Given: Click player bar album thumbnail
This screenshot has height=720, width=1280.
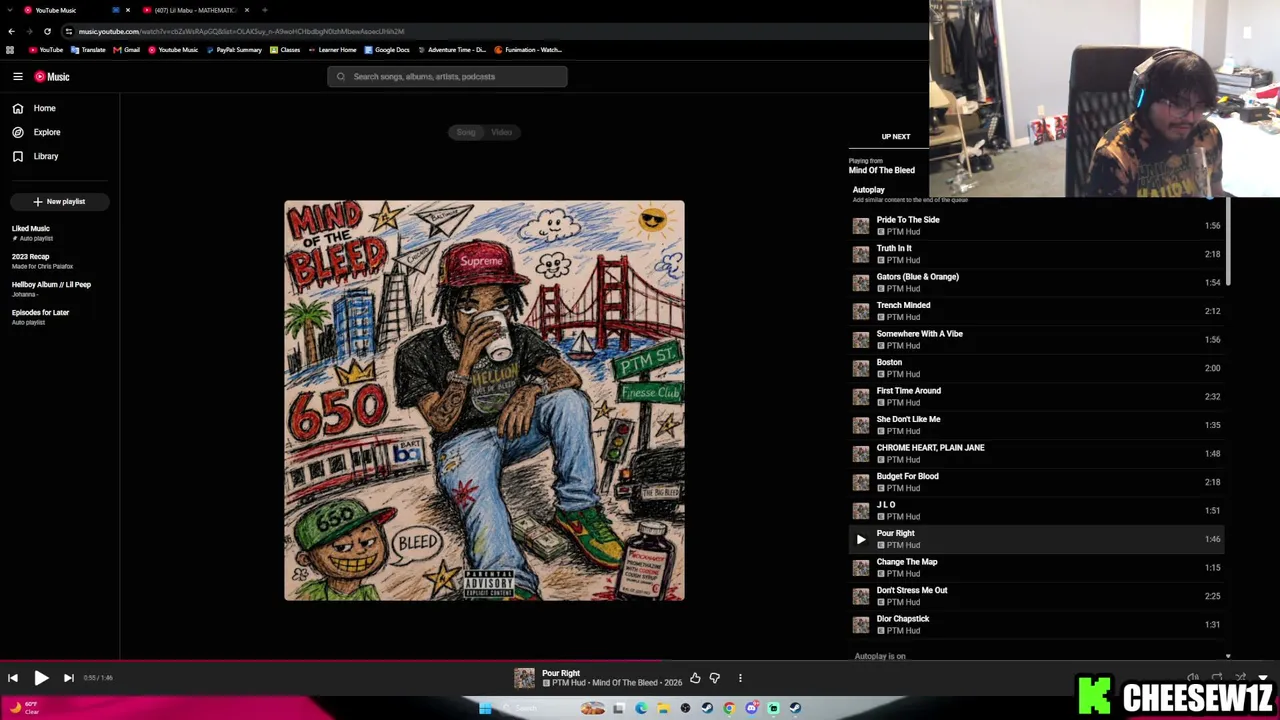Looking at the screenshot, I should click(x=524, y=678).
